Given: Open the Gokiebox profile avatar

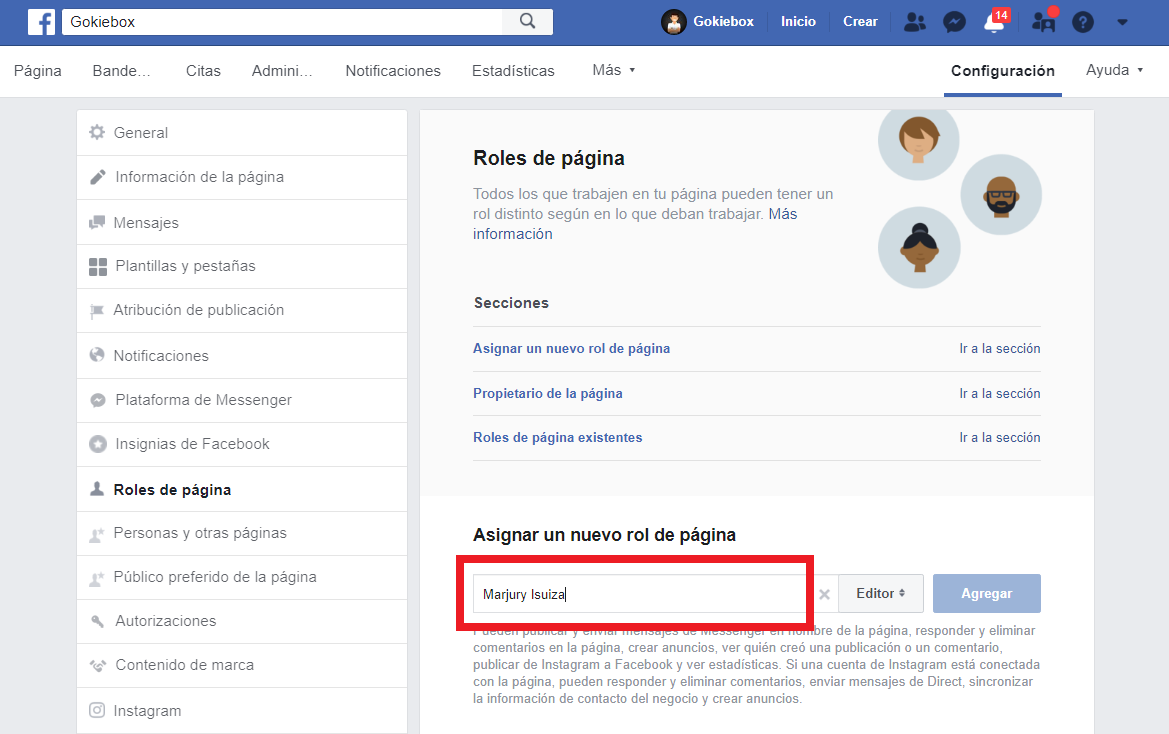Looking at the screenshot, I should pyautogui.click(x=673, y=22).
